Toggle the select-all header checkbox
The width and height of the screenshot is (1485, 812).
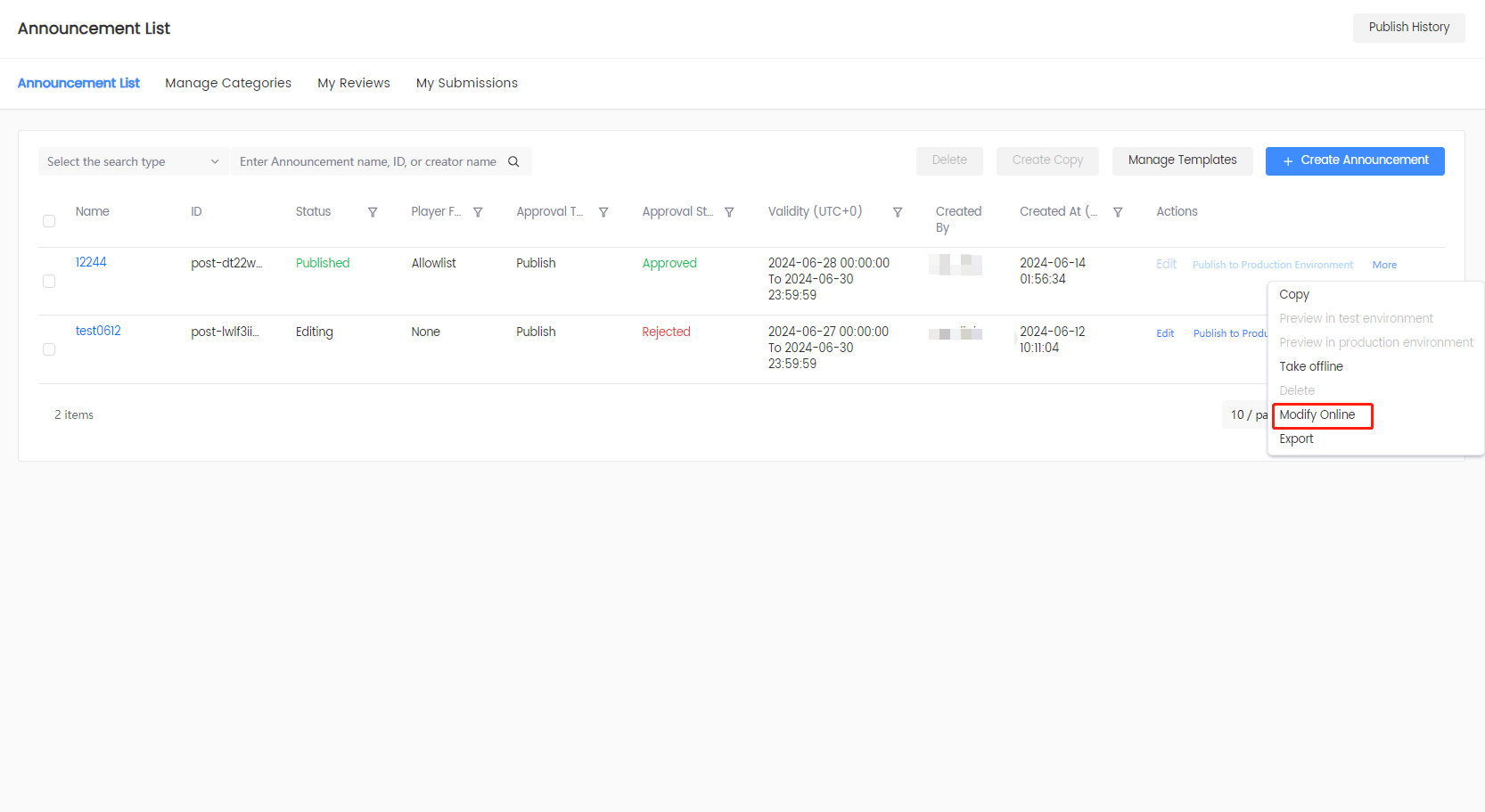(49, 221)
